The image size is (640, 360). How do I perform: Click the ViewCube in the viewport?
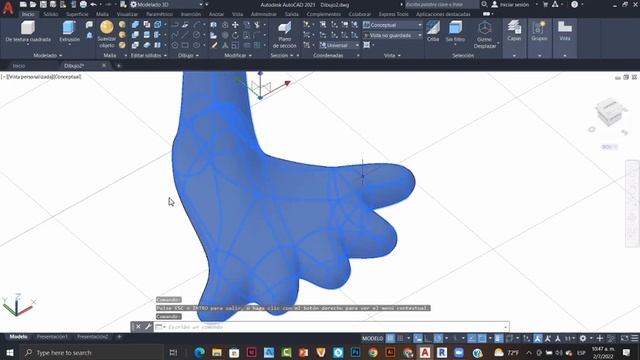(610, 112)
